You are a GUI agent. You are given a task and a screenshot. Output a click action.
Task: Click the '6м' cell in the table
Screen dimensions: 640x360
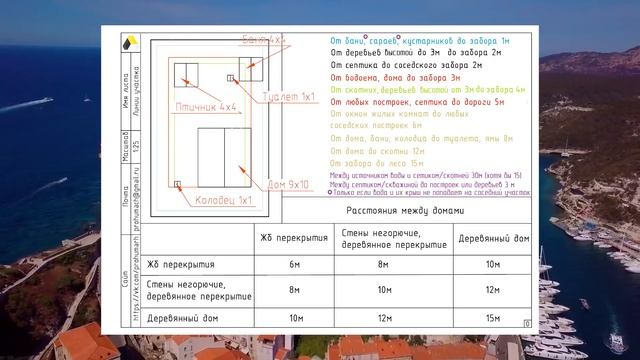point(294,264)
